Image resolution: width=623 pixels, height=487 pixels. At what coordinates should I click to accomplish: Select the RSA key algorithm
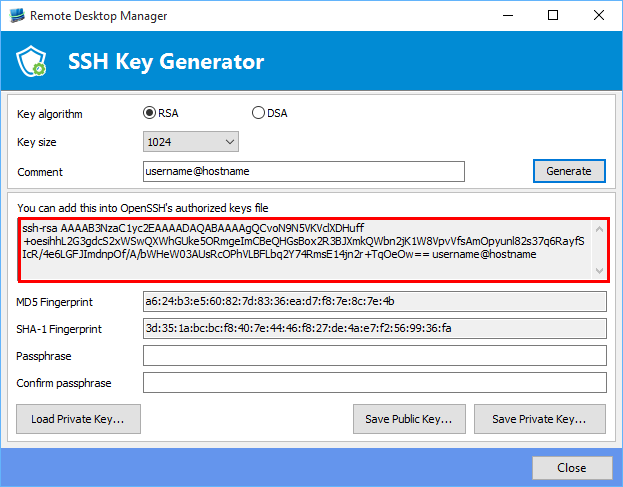[151, 113]
